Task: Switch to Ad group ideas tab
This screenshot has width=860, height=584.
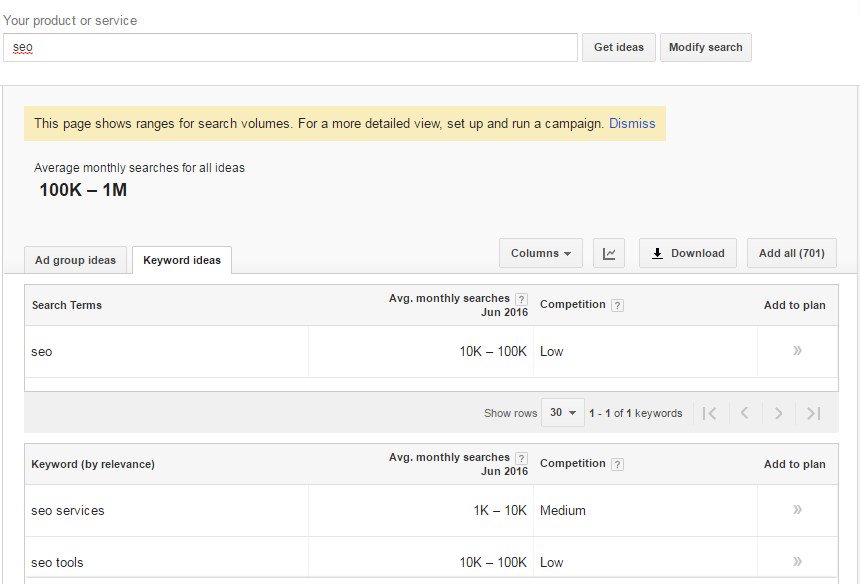Action: point(75,260)
